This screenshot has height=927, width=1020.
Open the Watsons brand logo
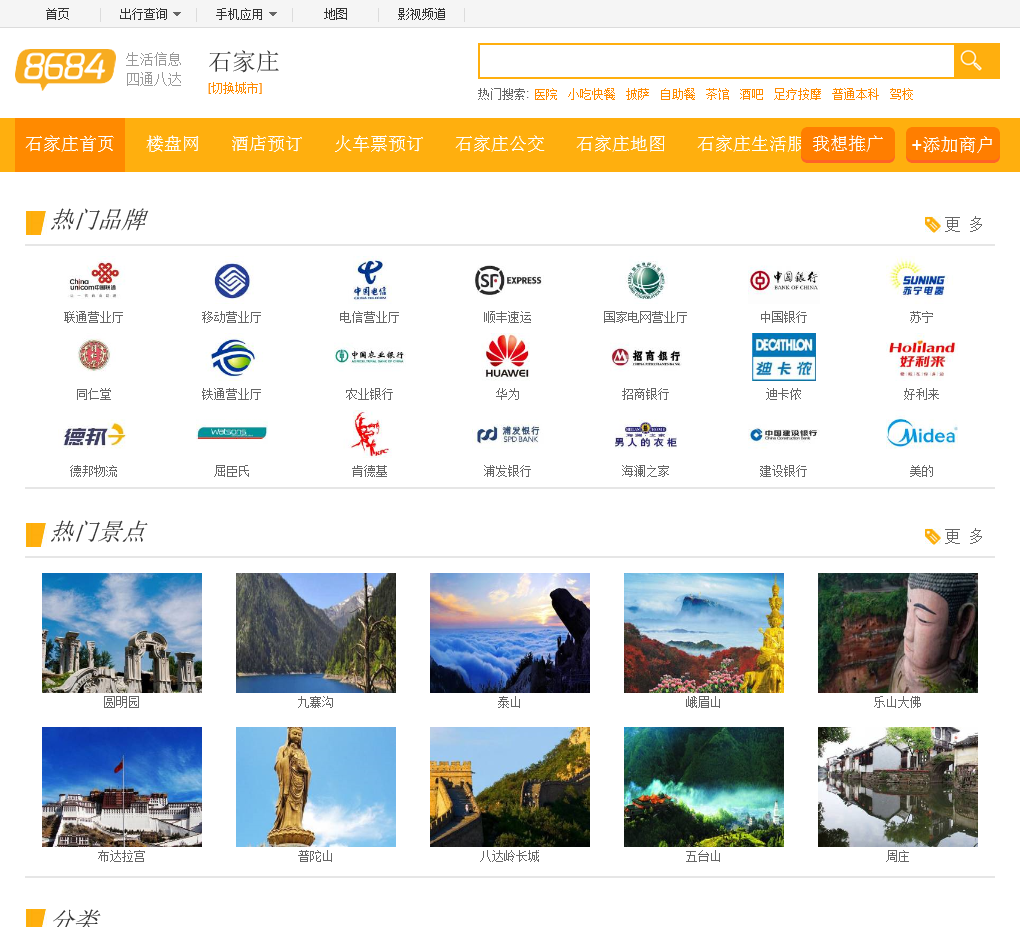[x=232, y=433]
